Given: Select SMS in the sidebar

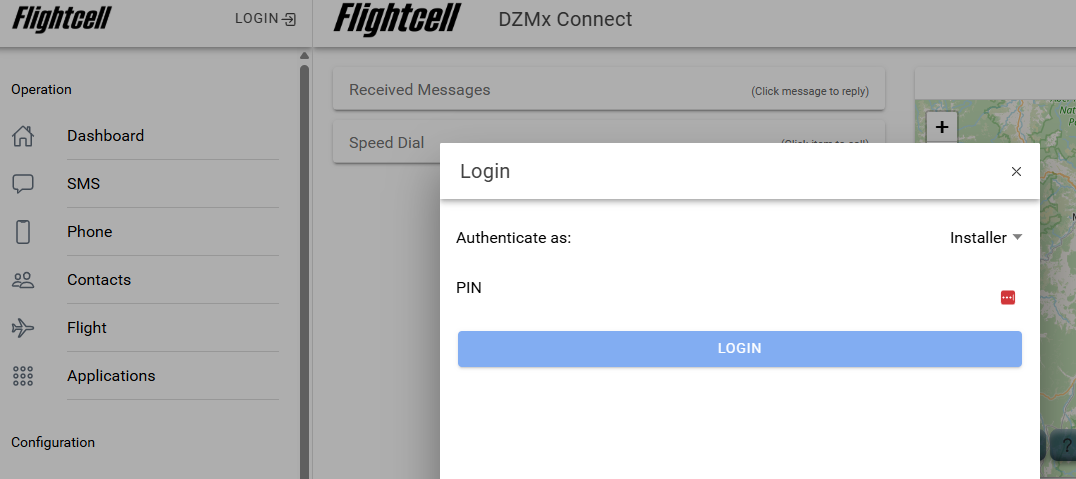Looking at the screenshot, I should click(x=84, y=184).
